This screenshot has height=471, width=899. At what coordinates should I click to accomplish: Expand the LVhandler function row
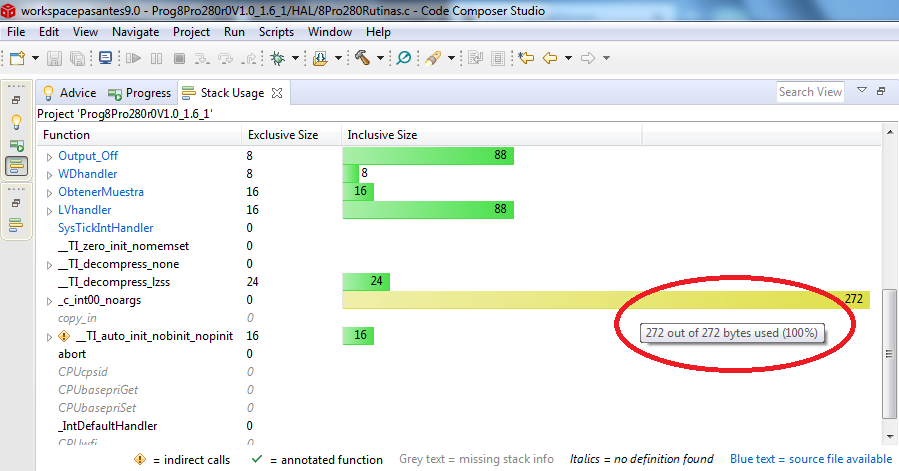pyautogui.click(x=49, y=211)
